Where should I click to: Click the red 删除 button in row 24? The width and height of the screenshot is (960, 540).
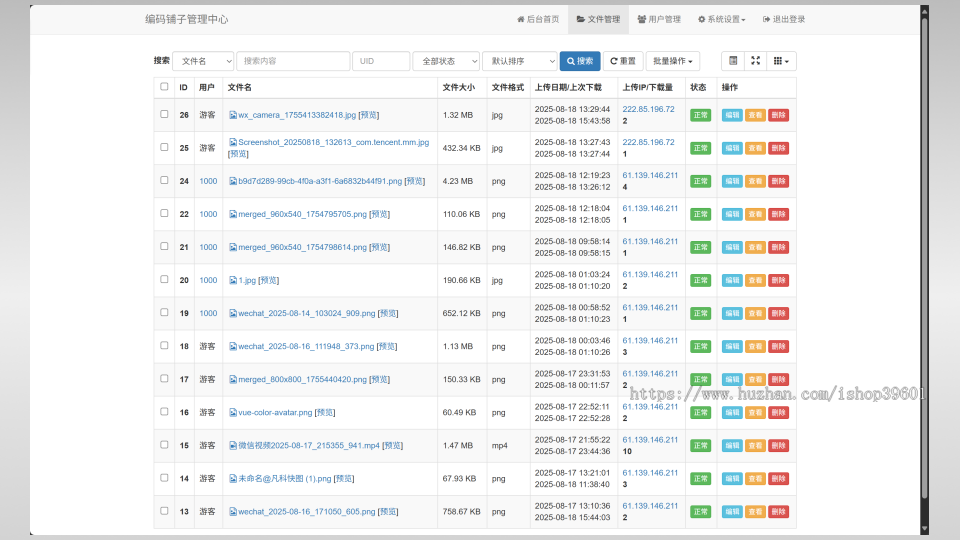778,181
